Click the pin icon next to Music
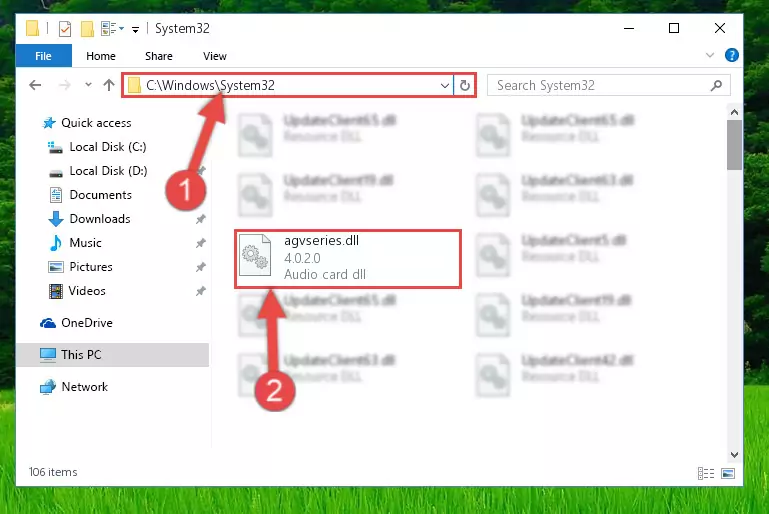This screenshot has width=769, height=514. click(x=201, y=243)
